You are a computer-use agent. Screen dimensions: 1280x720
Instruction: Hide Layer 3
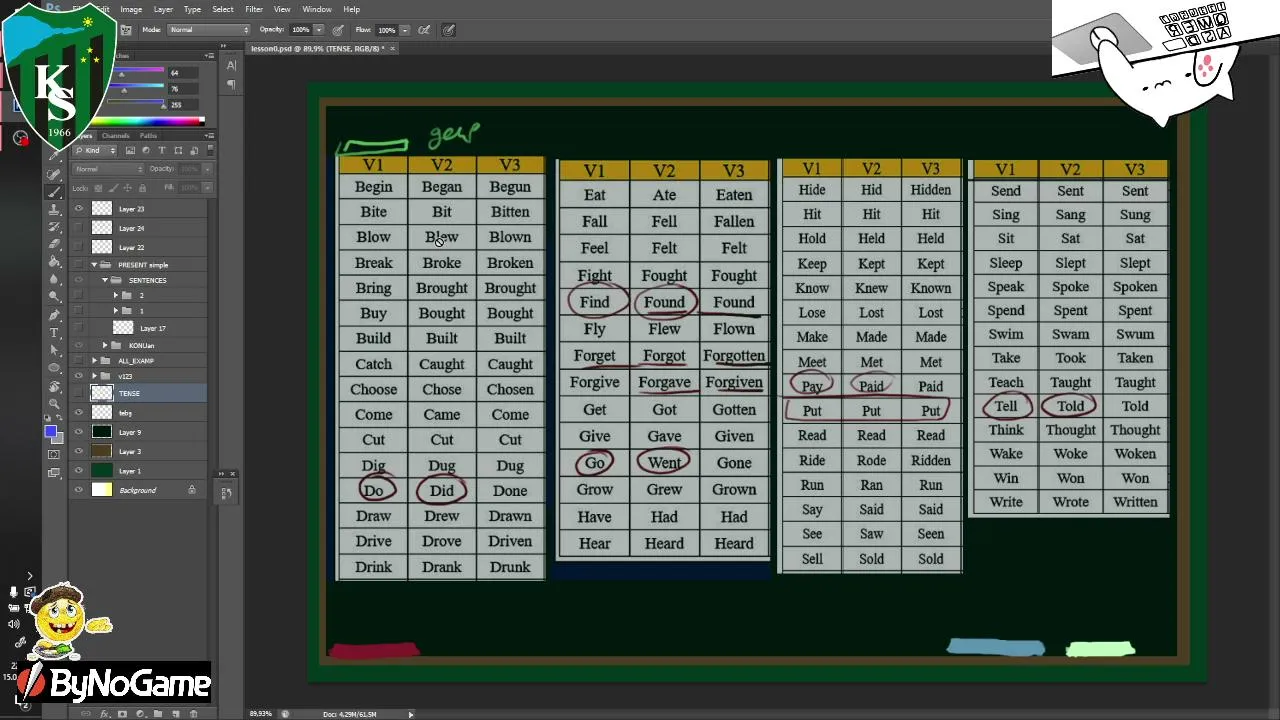[x=79, y=451]
